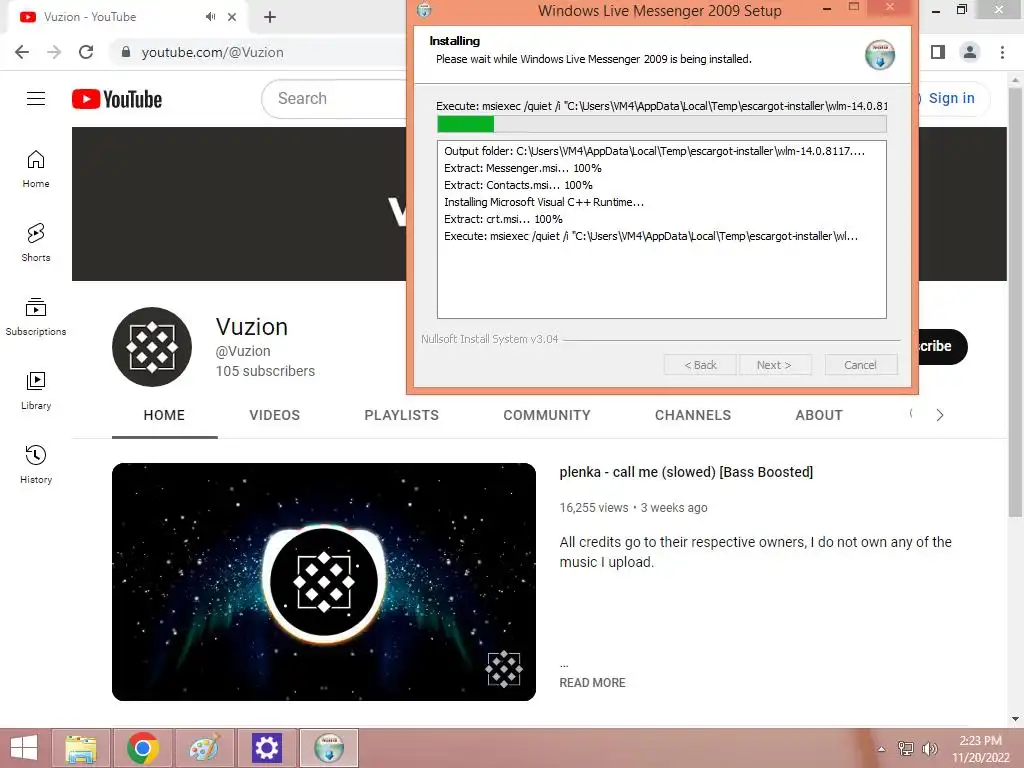Select the installer taskbar item

pyautogui.click(x=328, y=748)
